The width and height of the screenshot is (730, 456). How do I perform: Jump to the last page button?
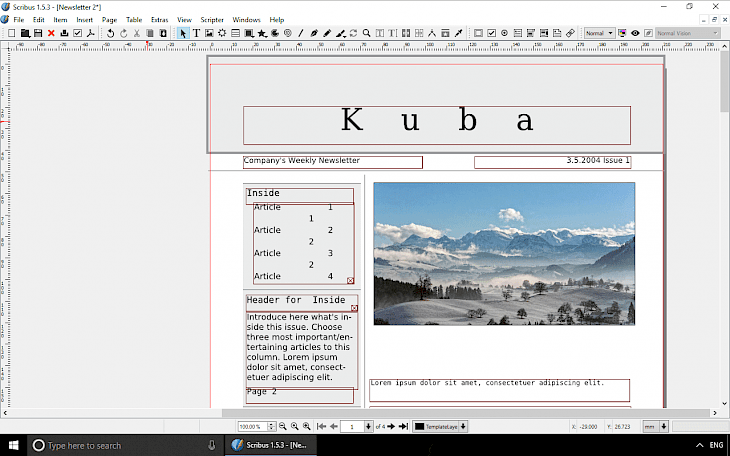[403, 426]
